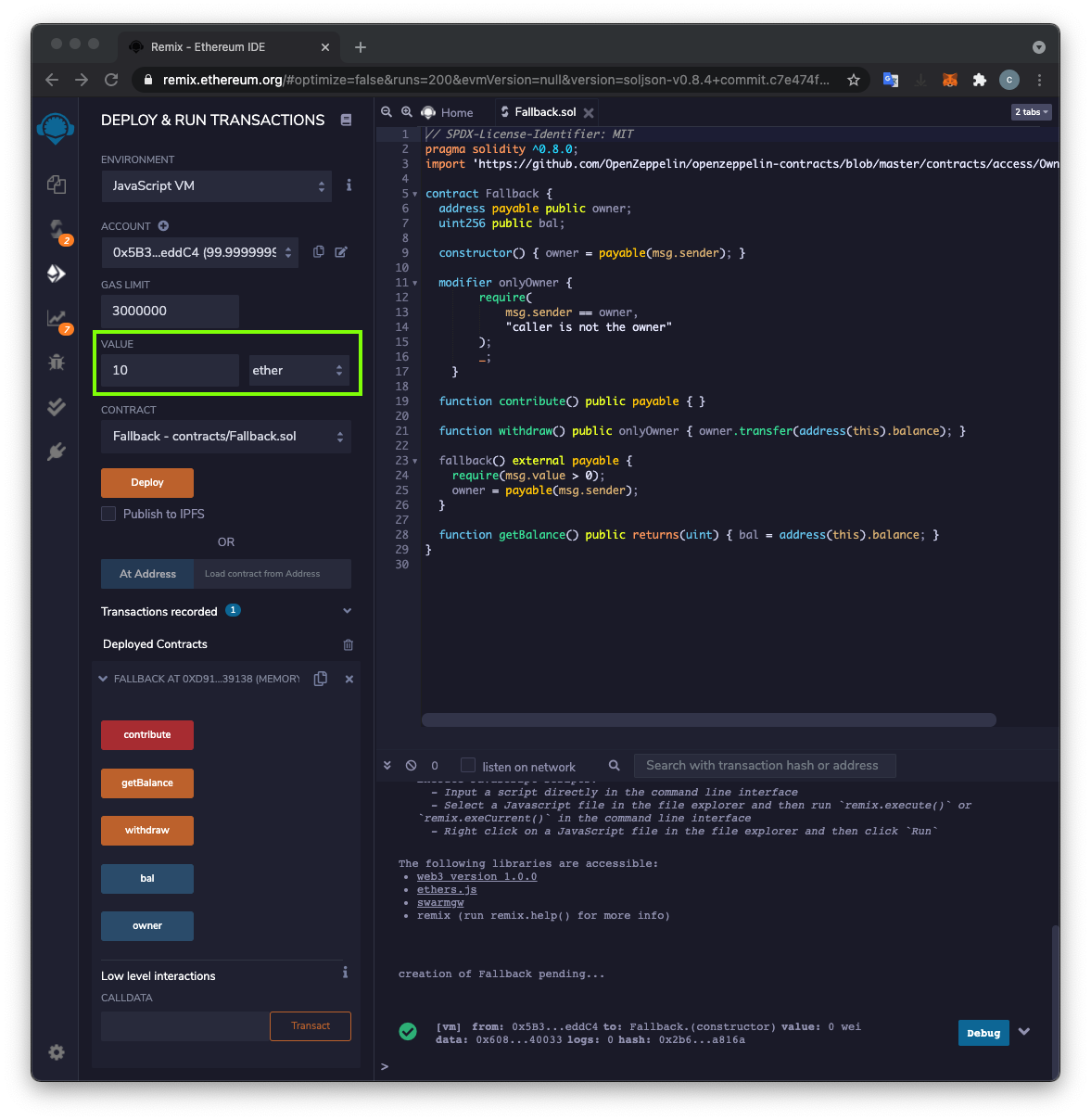Open the File Explorer sidebar icon
The image size is (1091, 1120).
coord(57,185)
